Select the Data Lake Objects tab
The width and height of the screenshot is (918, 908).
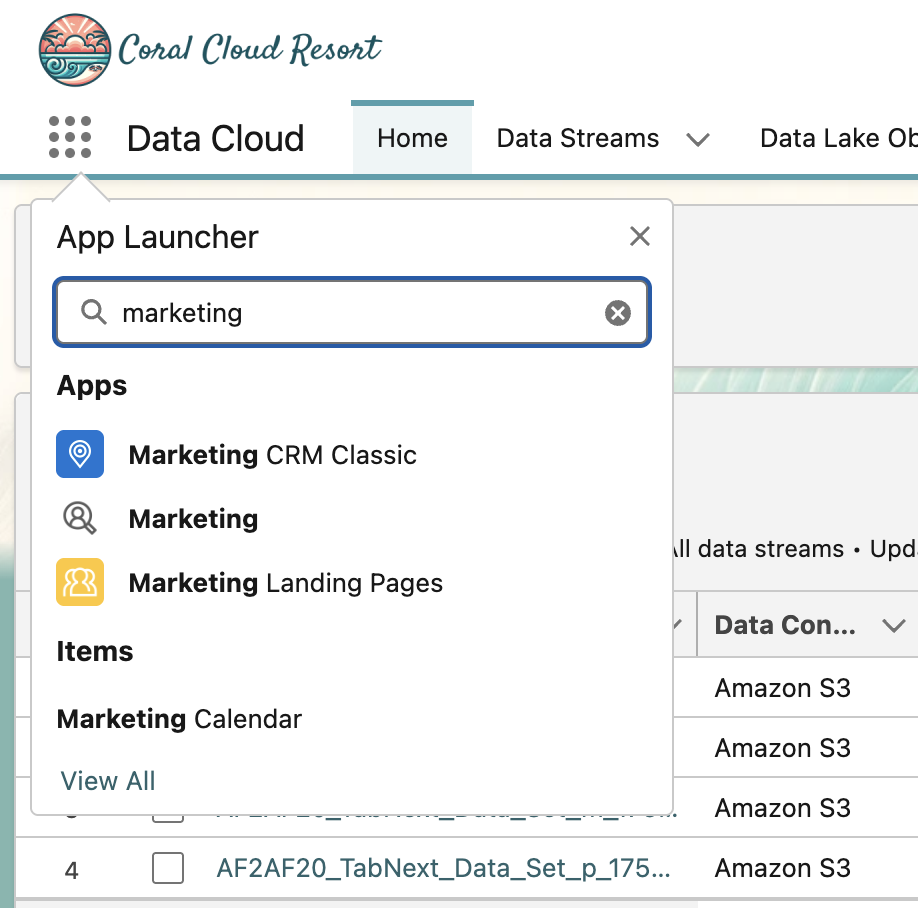(838, 138)
